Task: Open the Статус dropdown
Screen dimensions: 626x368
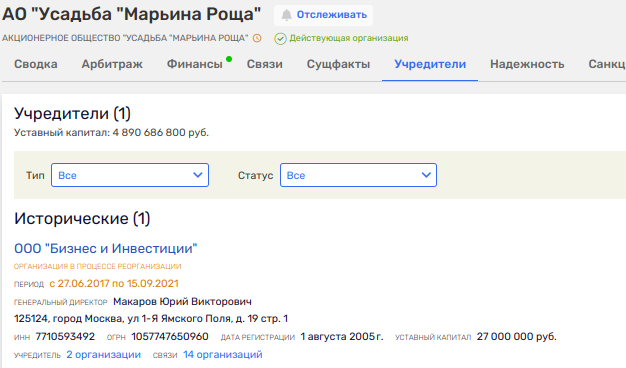Action: tap(358, 175)
